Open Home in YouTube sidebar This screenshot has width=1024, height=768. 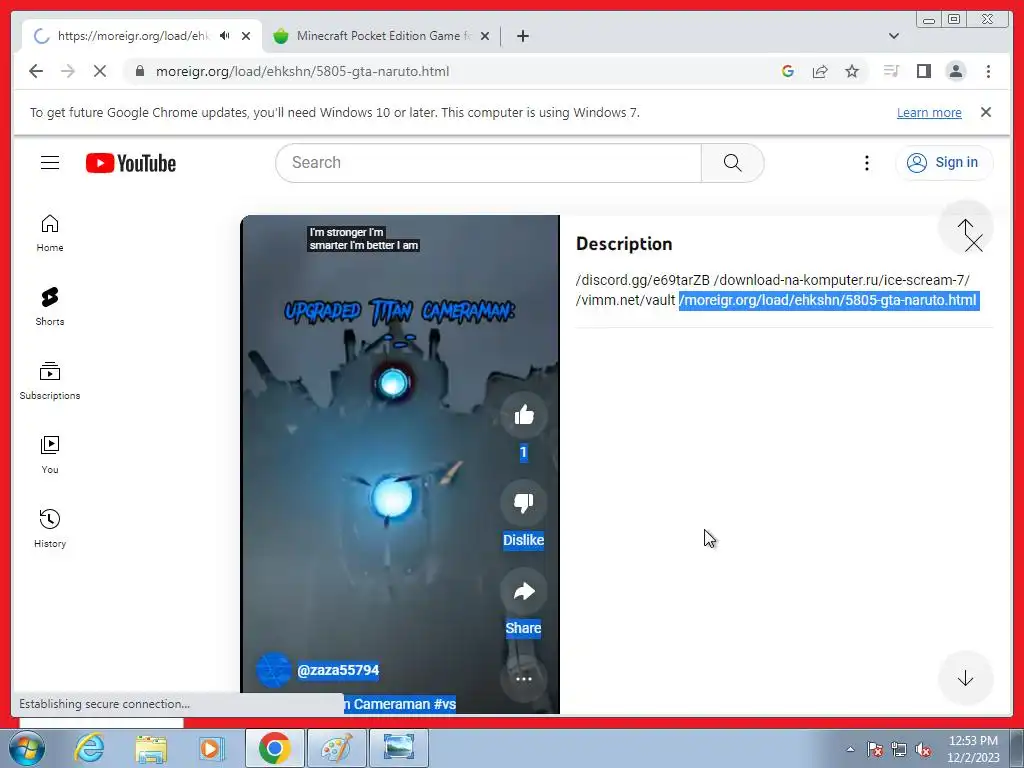tap(50, 233)
